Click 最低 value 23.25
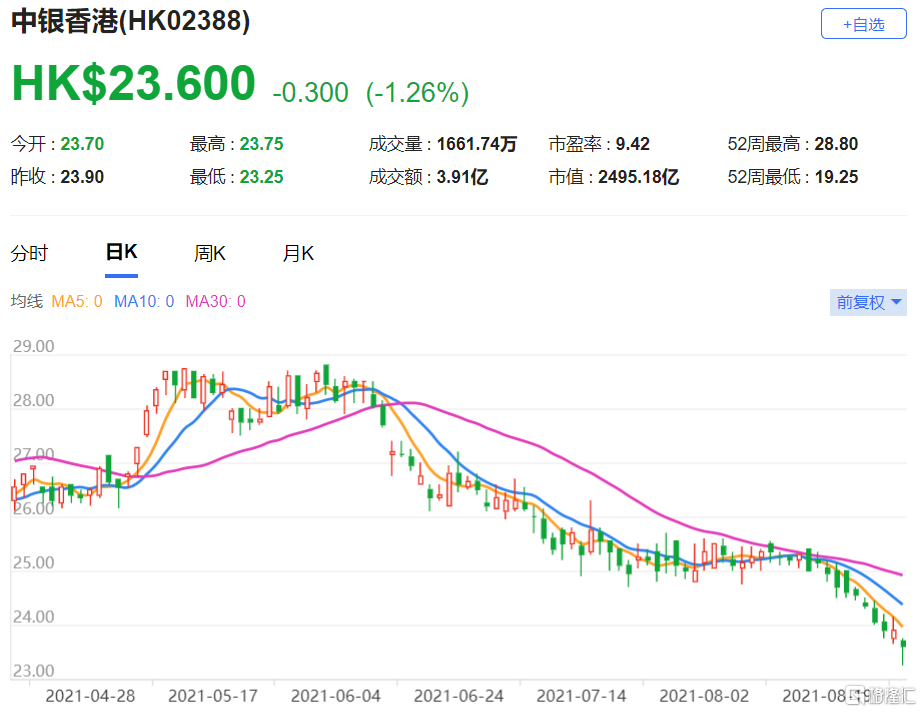Screen dimensions: 923x713 (261, 177)
